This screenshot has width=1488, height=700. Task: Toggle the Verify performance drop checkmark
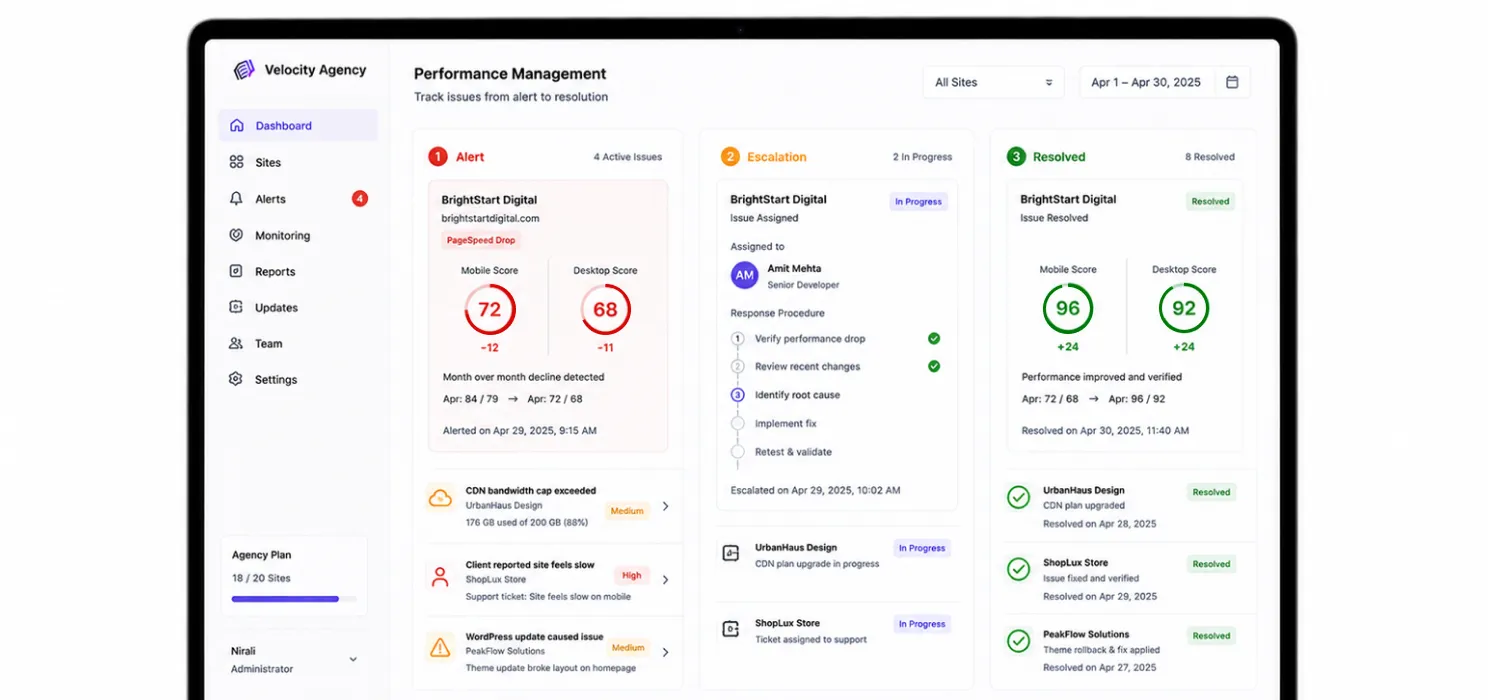pos(934,338)
